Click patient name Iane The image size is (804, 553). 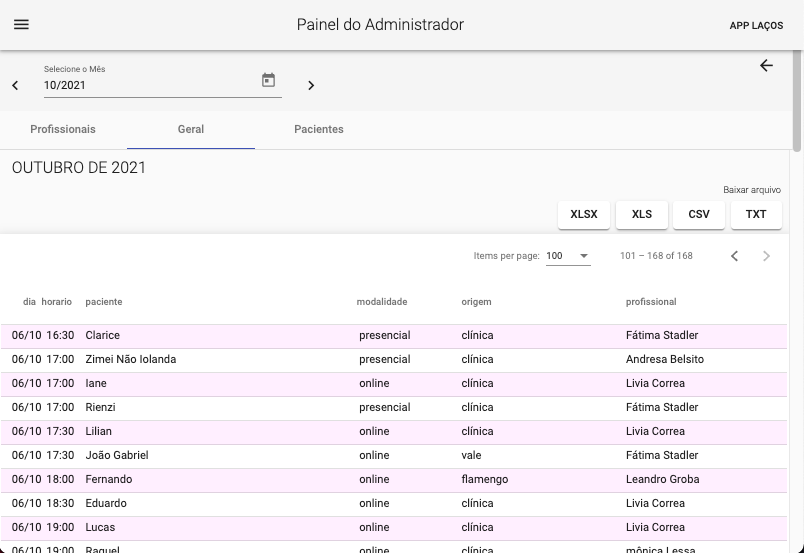coord(96,383)
